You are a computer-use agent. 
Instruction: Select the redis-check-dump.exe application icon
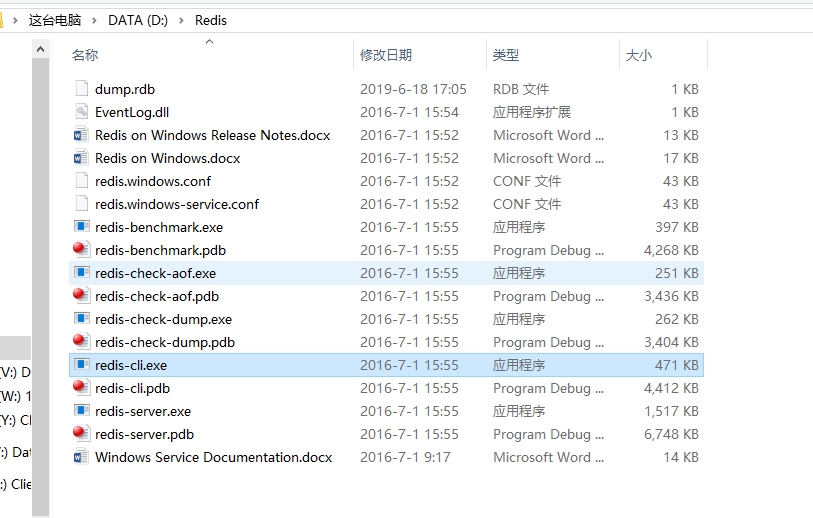(81, 318)
